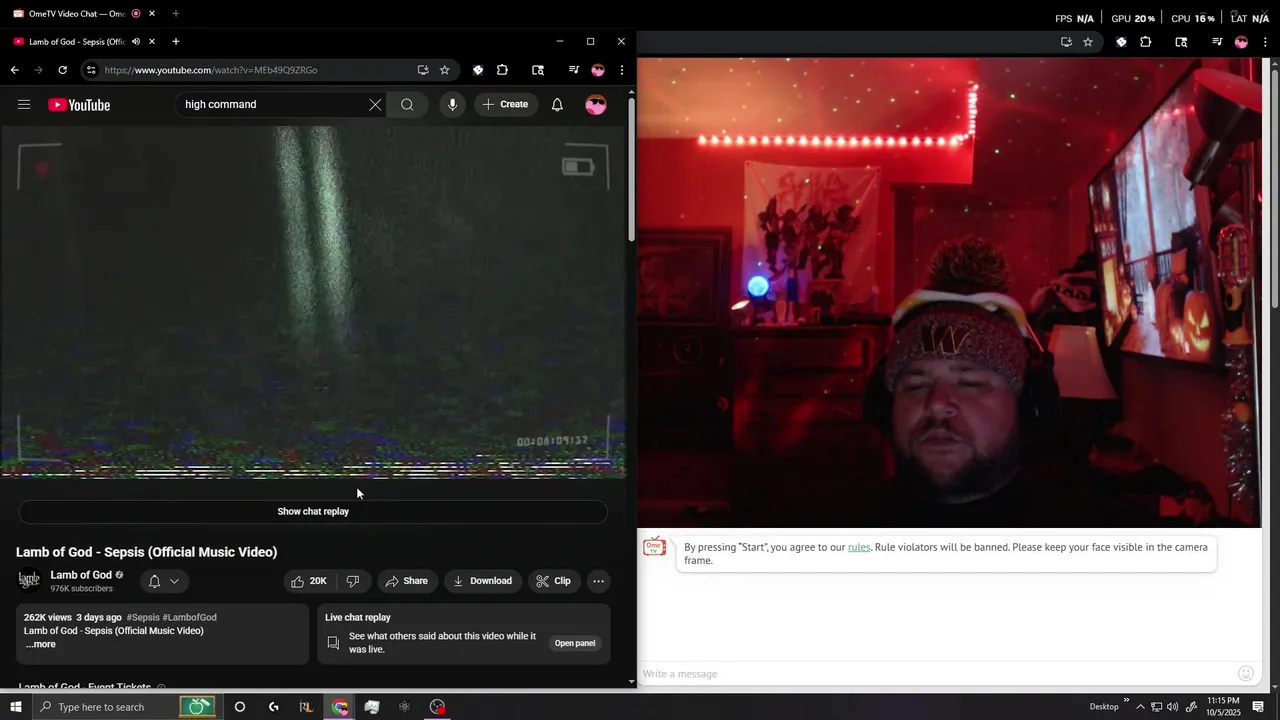Show chat replay for the video
The width and height of the screenshot is (1280, 720).
point(313,511)
